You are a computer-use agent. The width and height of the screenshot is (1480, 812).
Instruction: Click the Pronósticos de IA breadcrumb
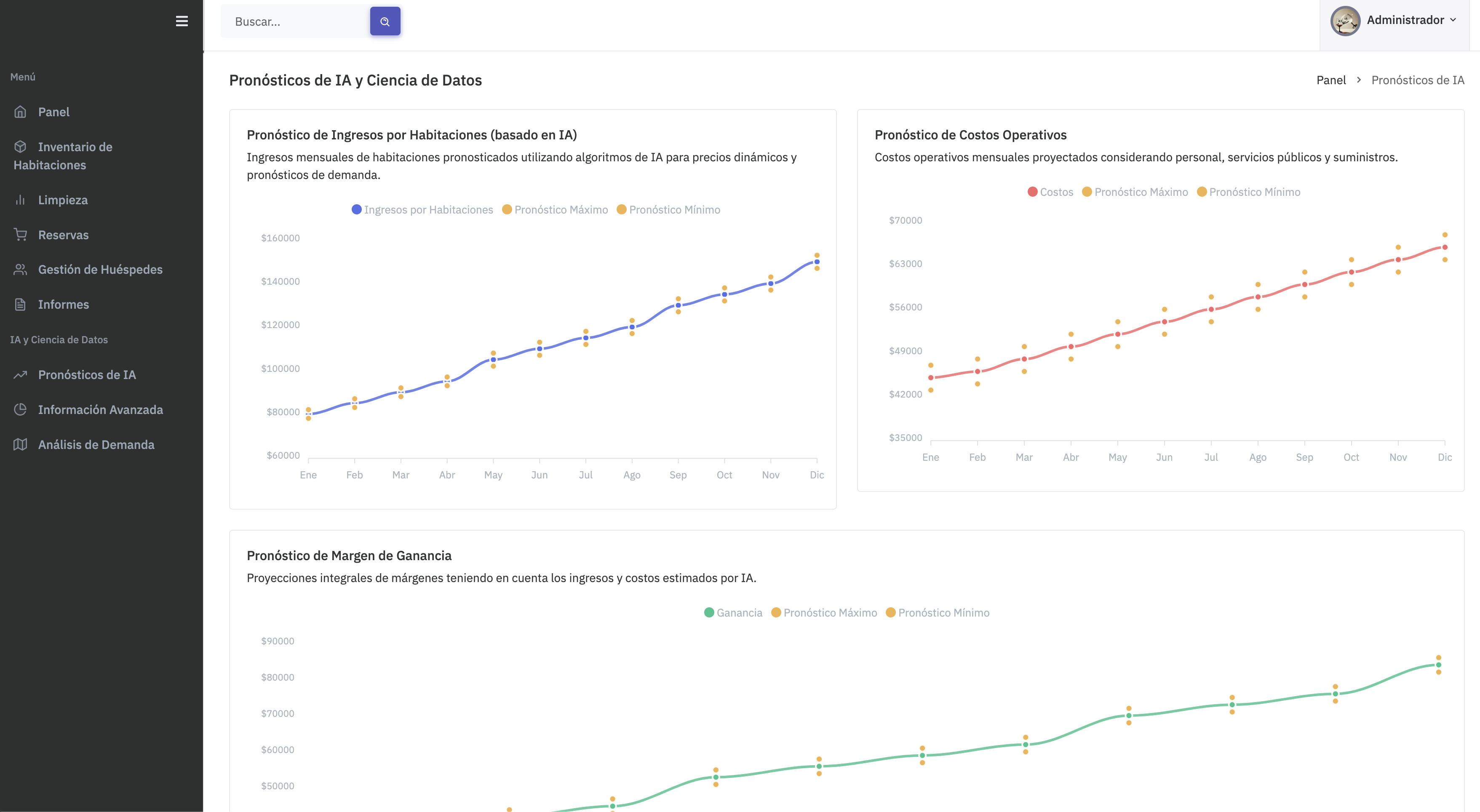pyautogui.click(x=1417, y=80)
